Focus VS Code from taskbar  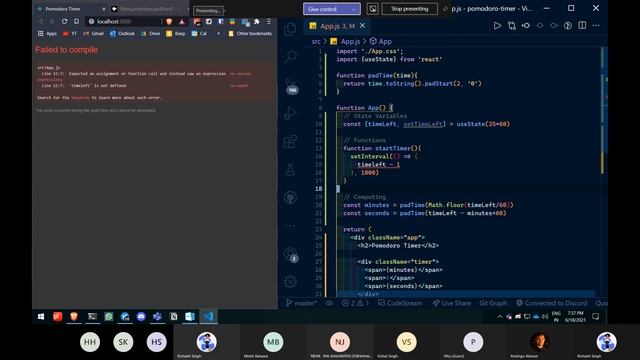(x=209, y=316)
